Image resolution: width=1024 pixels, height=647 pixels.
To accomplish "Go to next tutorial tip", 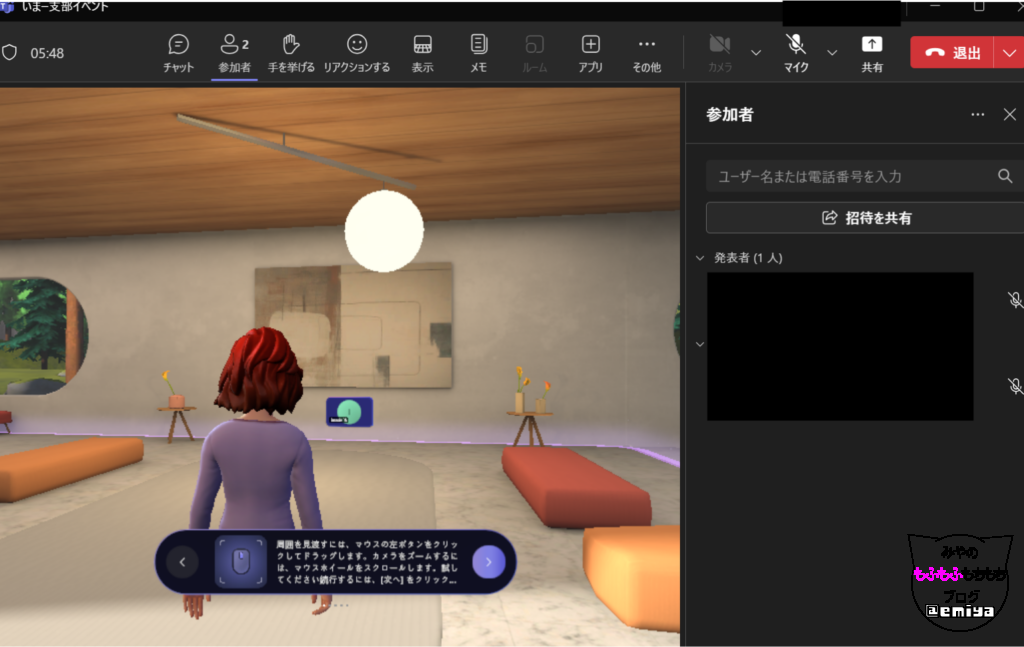I will 488,562.
